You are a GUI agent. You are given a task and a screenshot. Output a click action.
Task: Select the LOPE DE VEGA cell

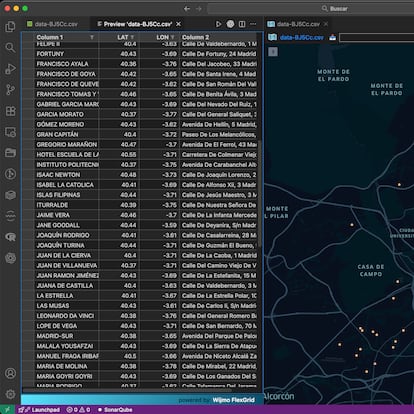coord(67,326)
